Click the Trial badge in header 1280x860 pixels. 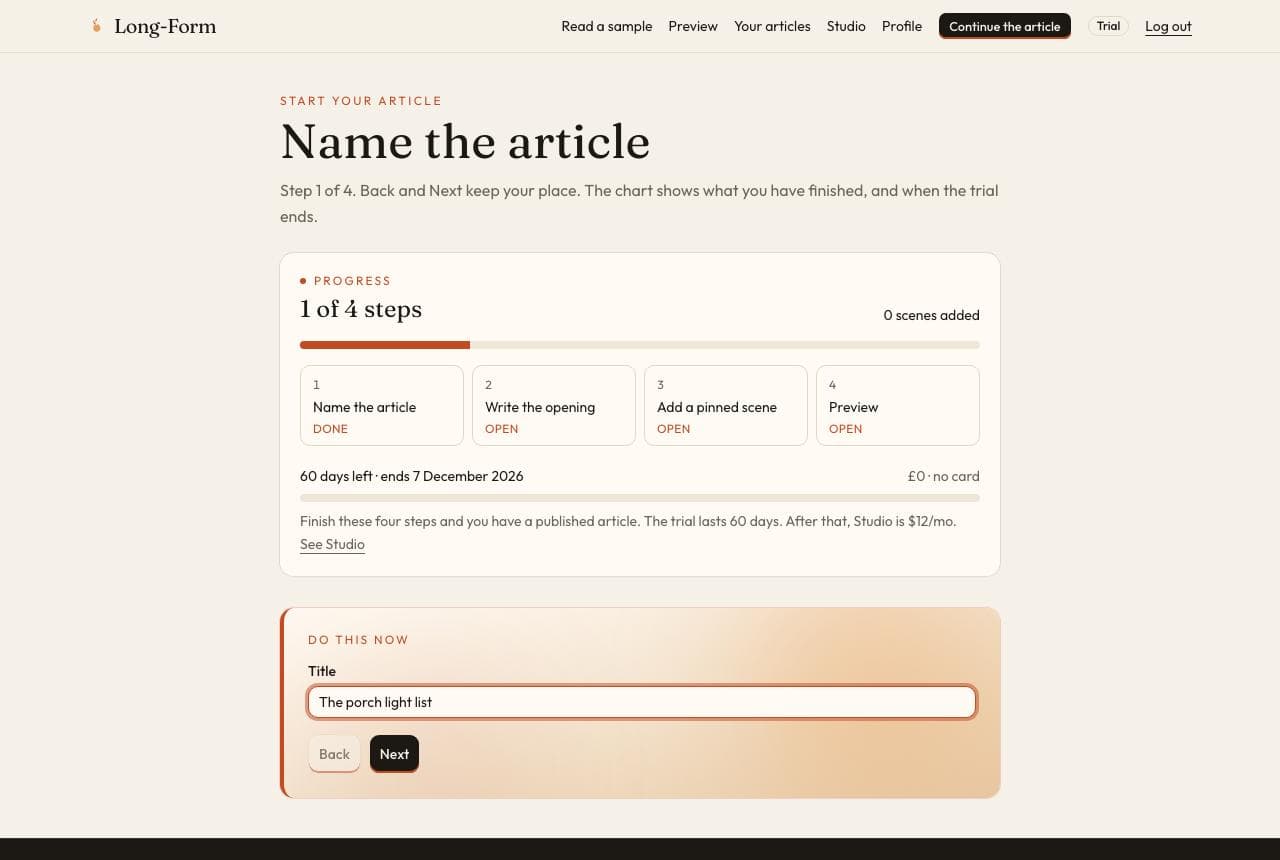point(1108,26)
